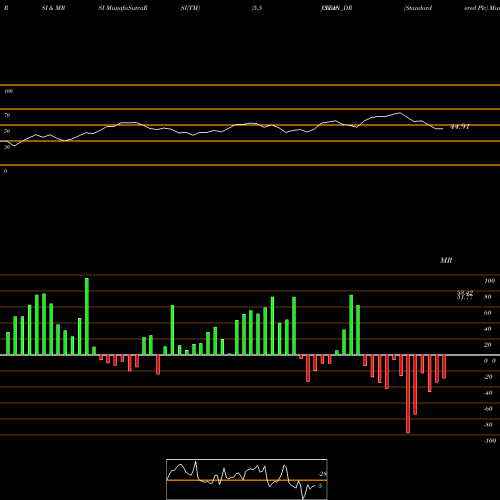Click the 50 label on the RSI axis
The width and height of the screenshot is (500, 500).
pos(7,131)
